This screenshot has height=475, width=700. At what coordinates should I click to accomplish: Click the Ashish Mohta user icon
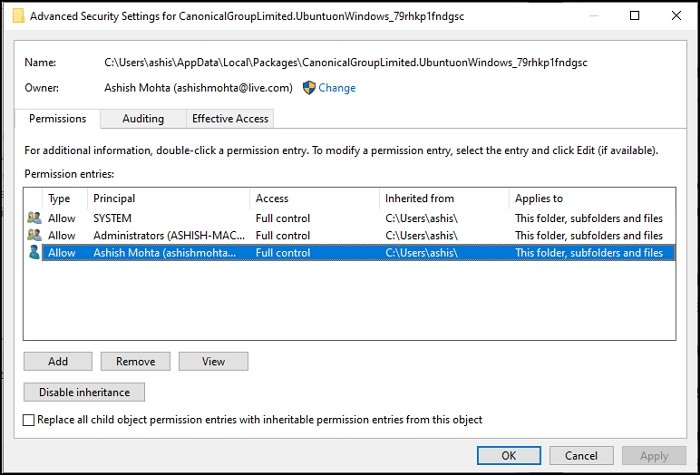34,253
